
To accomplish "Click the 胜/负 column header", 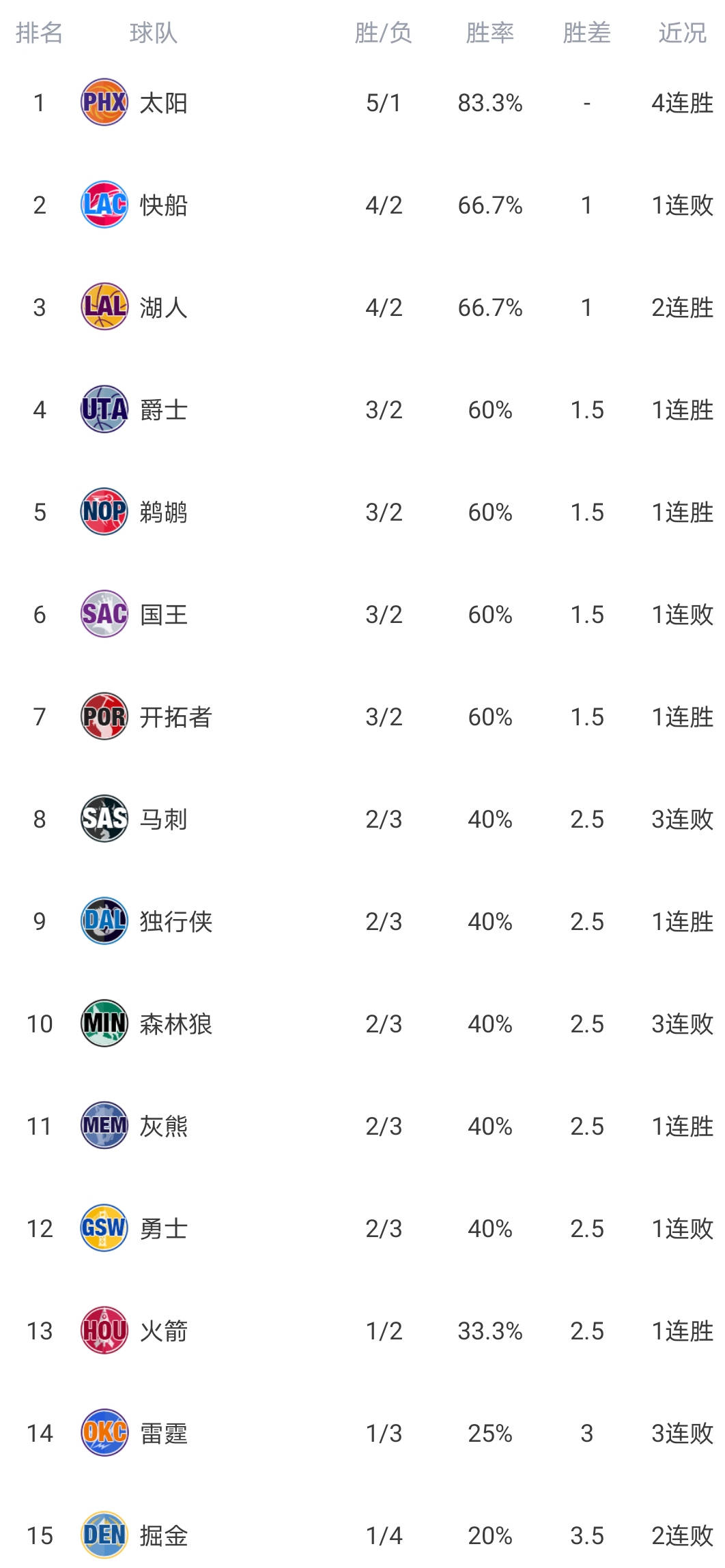I will click(x=384, y=33).
